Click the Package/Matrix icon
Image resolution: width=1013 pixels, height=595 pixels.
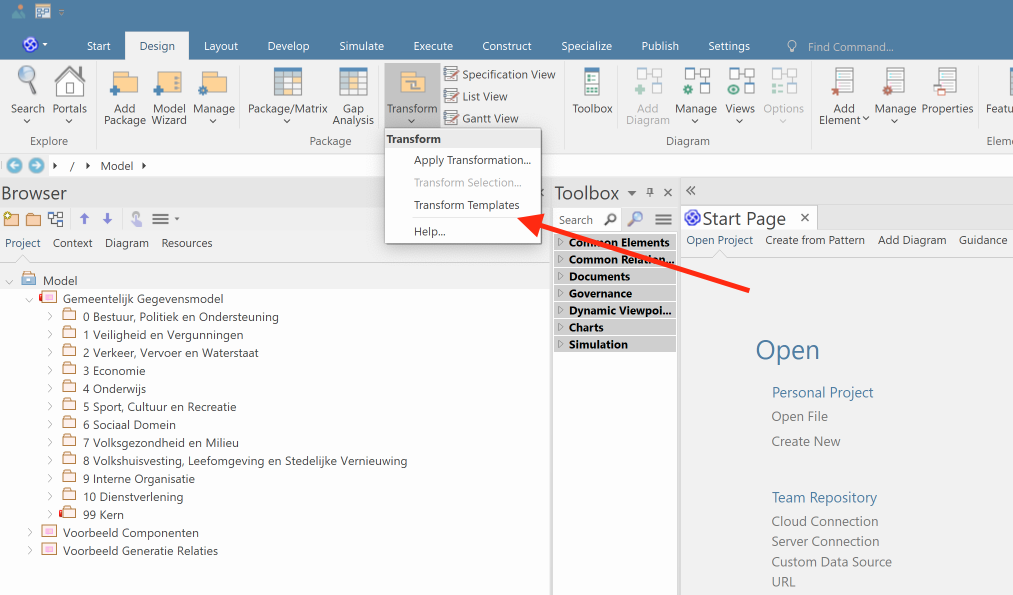click(287, 84)
